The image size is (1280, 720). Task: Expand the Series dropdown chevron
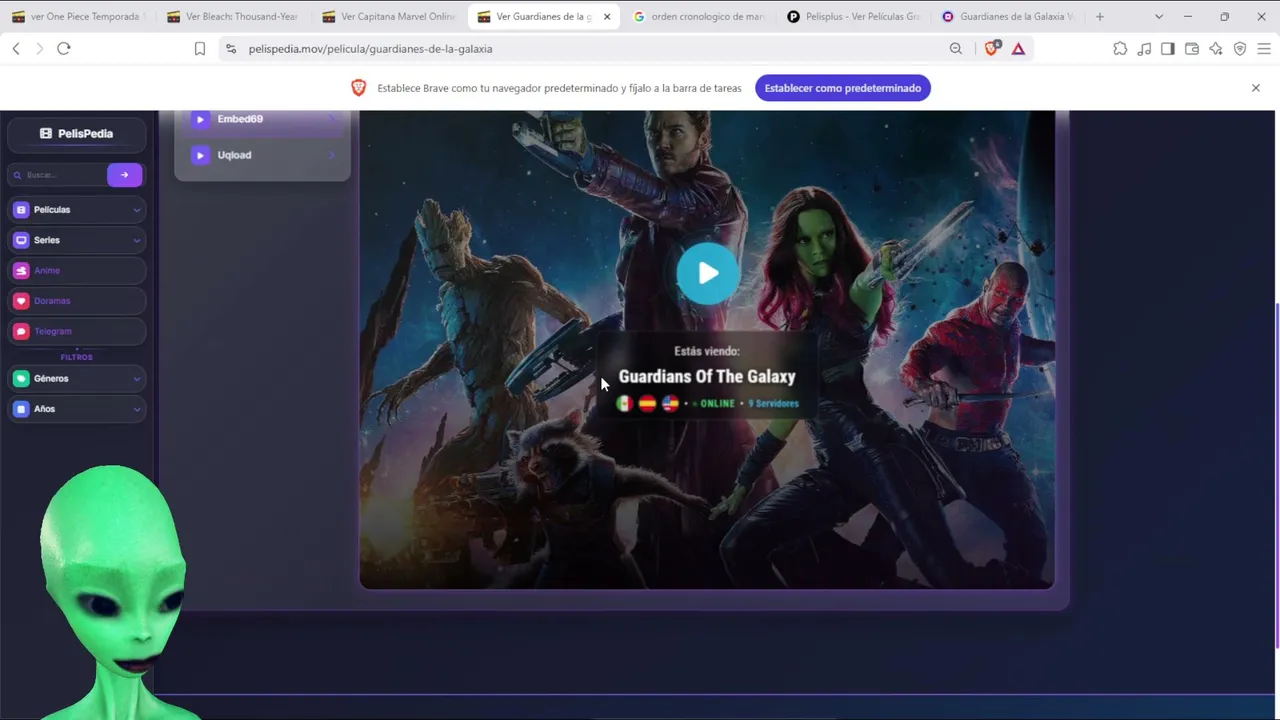pos(136,240)
